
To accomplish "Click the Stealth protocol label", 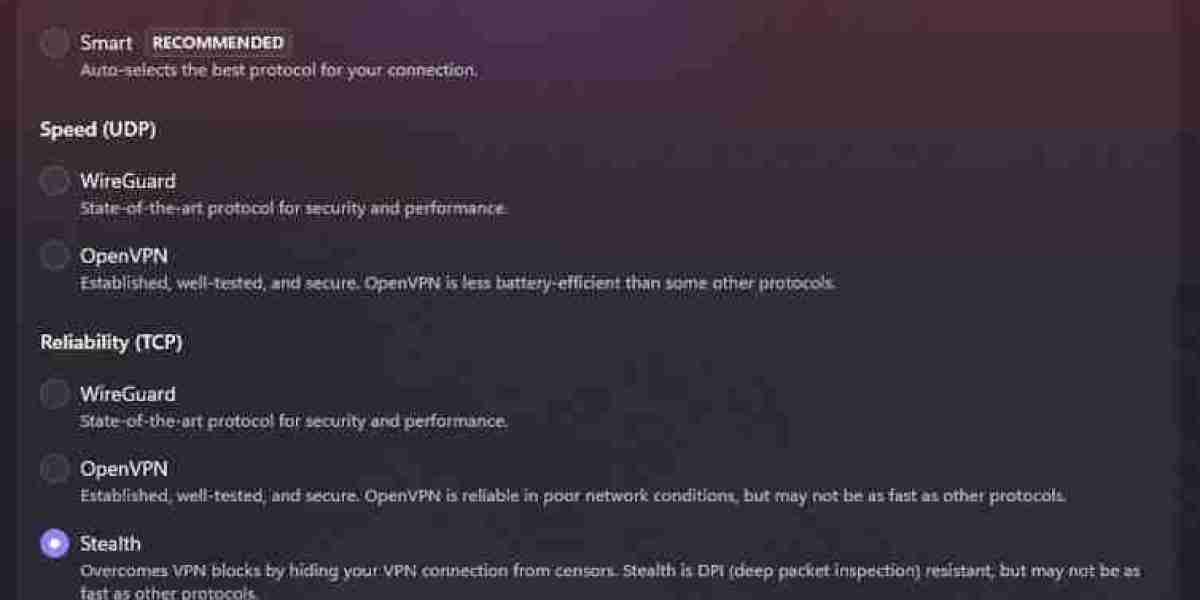I will [x=111, y=543].
